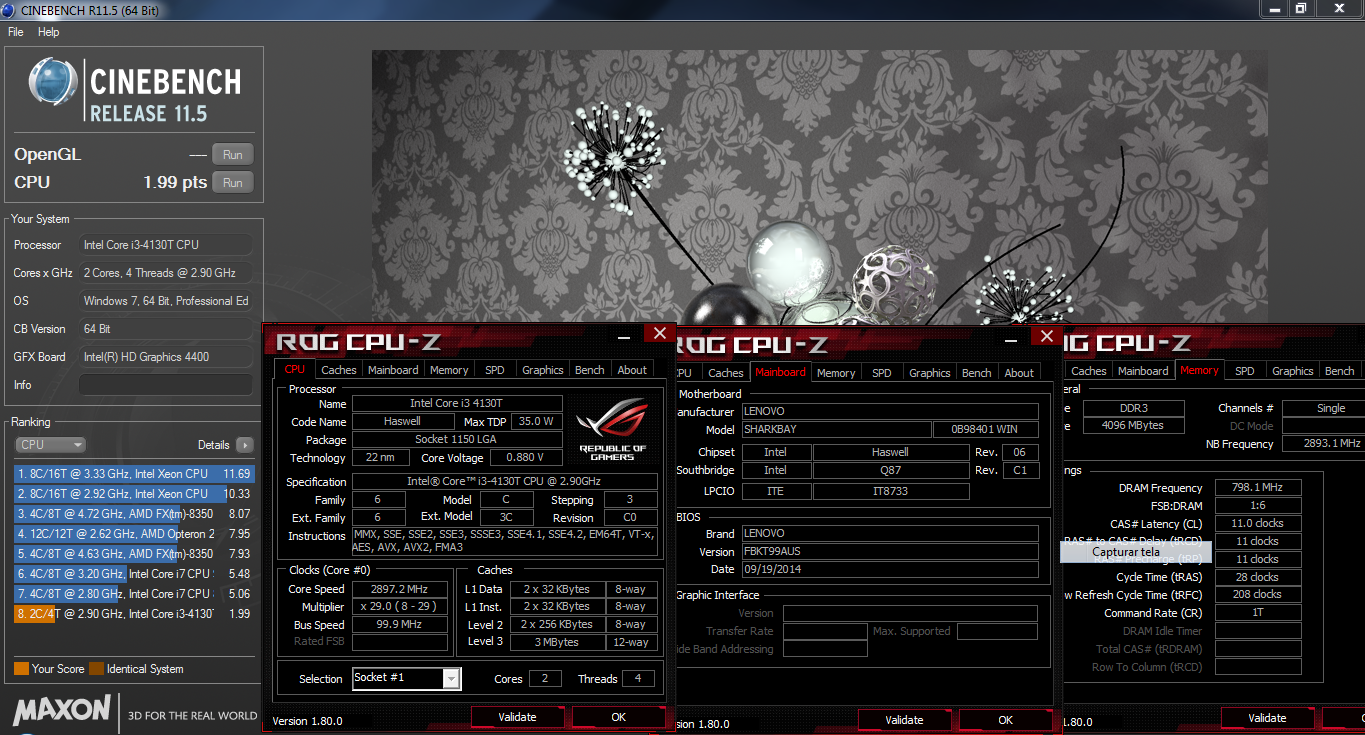Click the Cinebench logo sphere icon

[53, 83]
